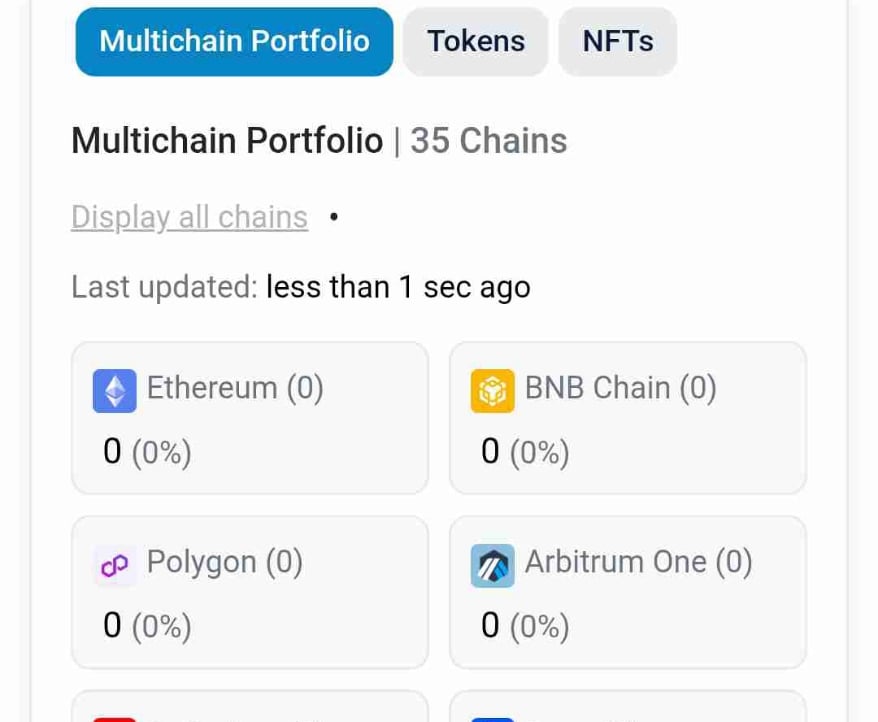Screen dimensions: 878x722
Task: Click the BNB Chain 0 (0%) balance
Action: pos(525,452)
